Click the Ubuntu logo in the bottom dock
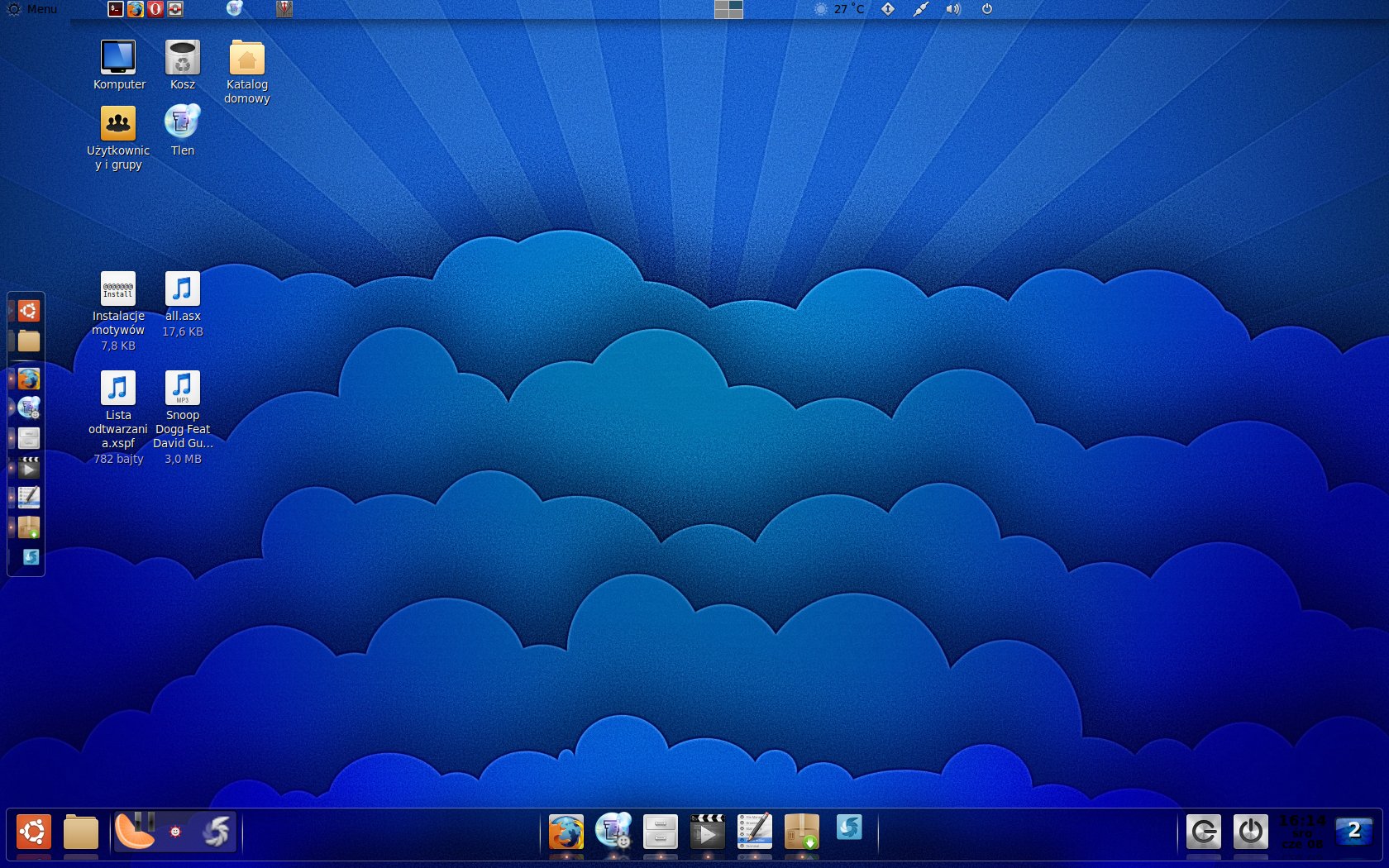The image size is (1389, 868). [34, 832]
